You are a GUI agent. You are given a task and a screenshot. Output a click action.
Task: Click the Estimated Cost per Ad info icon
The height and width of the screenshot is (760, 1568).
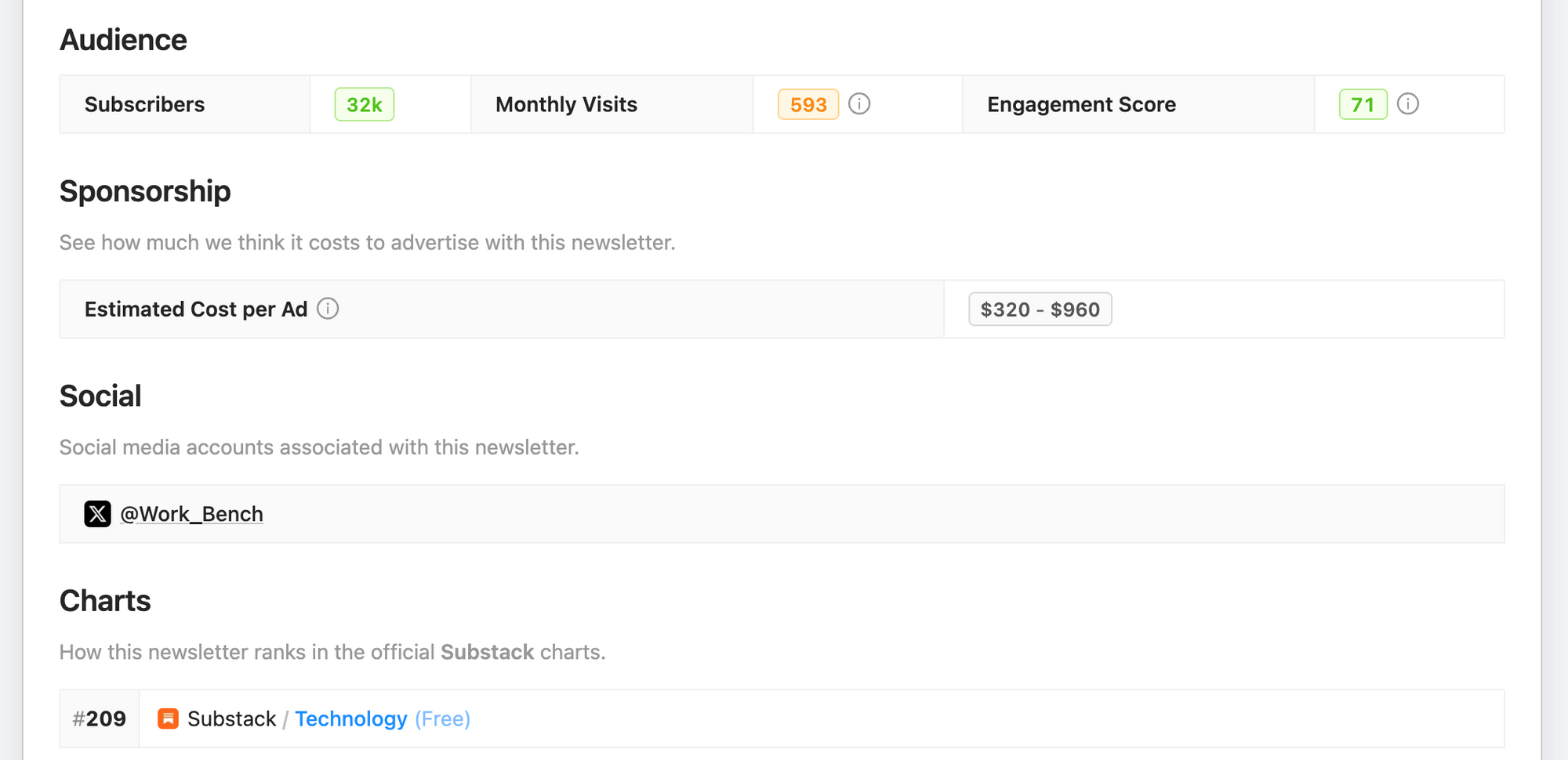point(328,309)
